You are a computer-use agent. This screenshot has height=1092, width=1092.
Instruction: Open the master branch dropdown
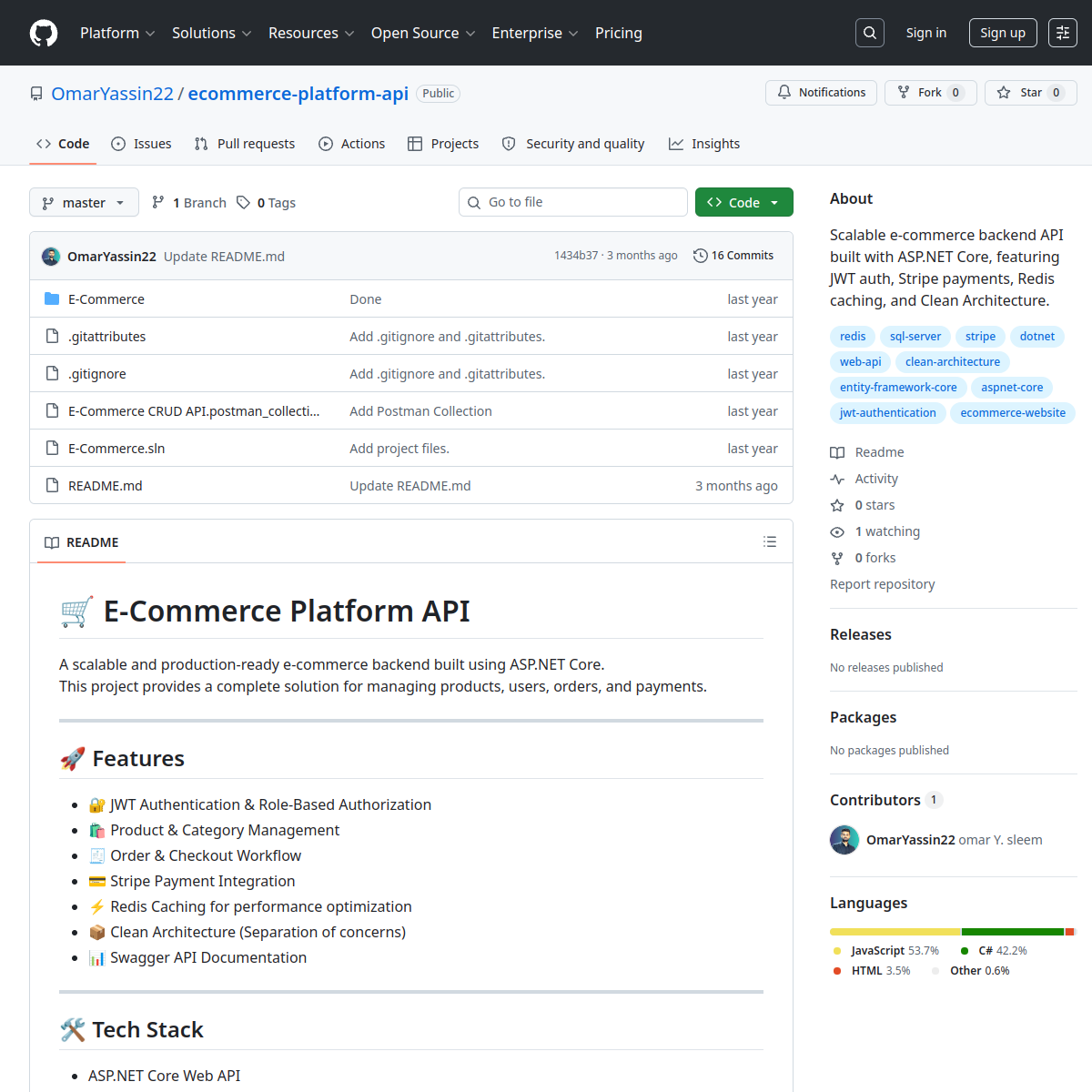click(x=84, y=202)
